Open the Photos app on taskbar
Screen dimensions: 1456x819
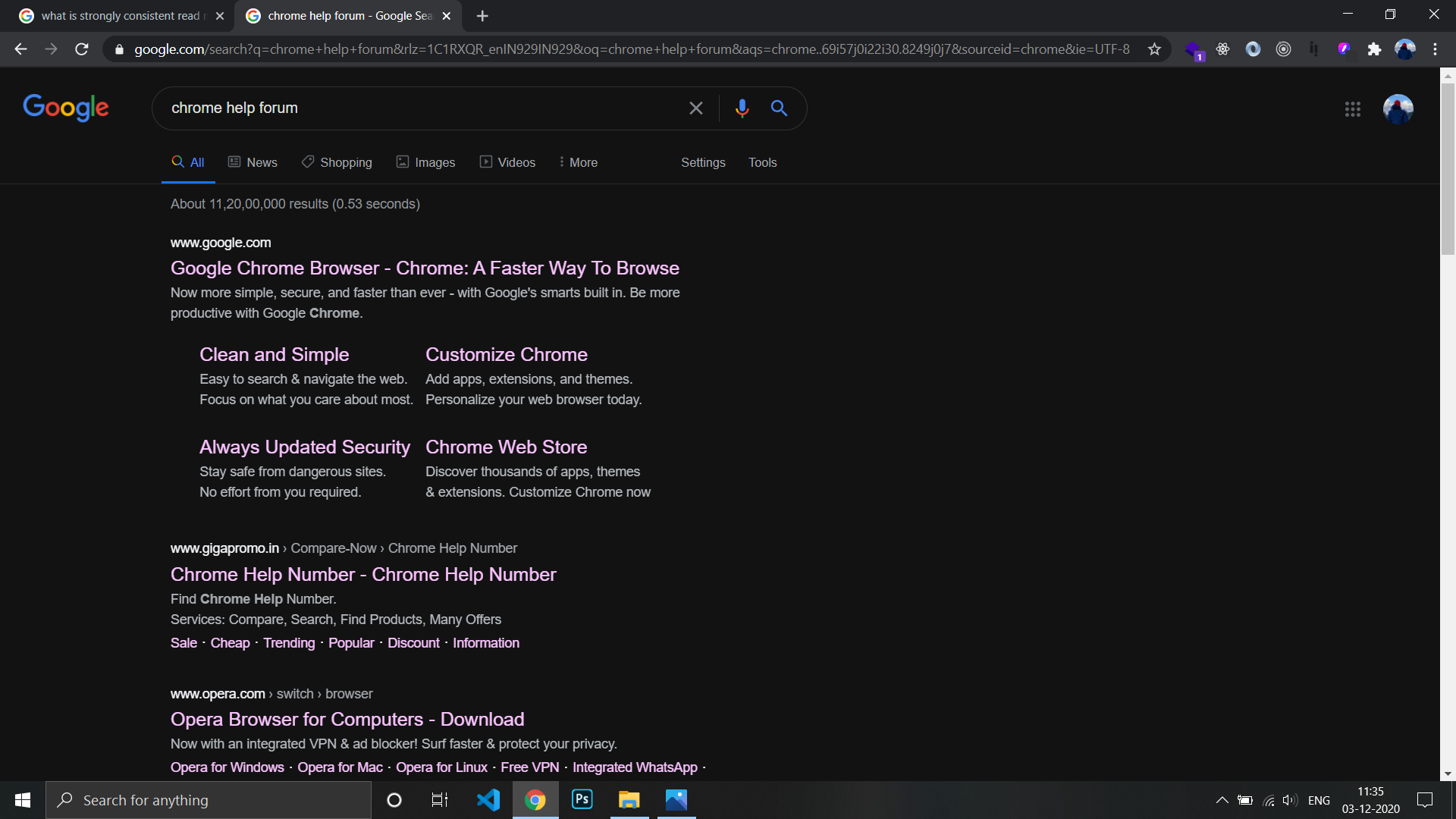pos(676,800)
